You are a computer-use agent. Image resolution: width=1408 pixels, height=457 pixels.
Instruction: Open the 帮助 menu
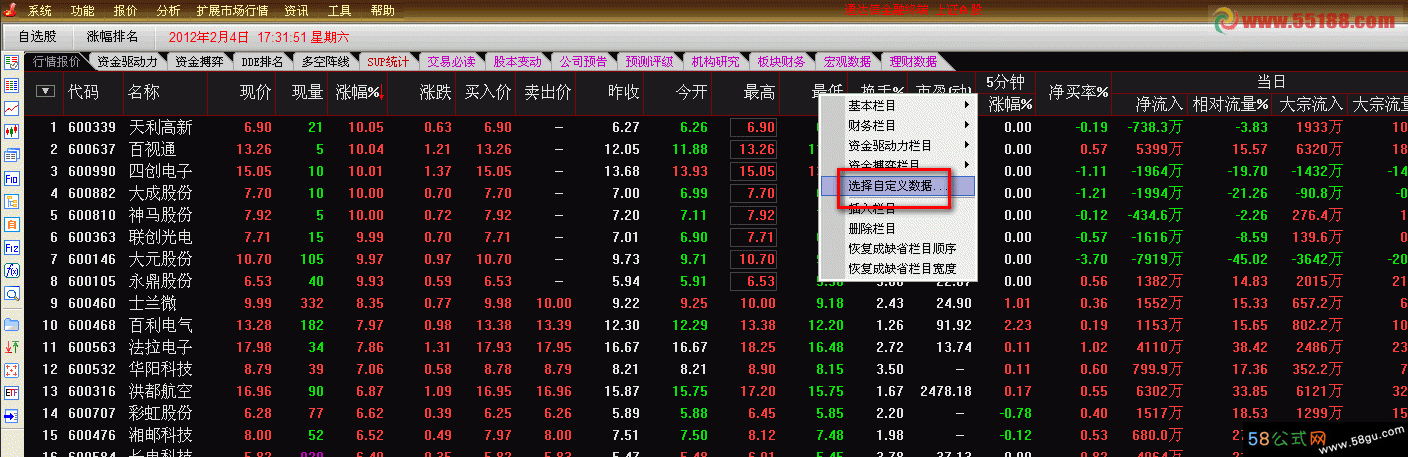pyautogui.click(x=383, y=11)
